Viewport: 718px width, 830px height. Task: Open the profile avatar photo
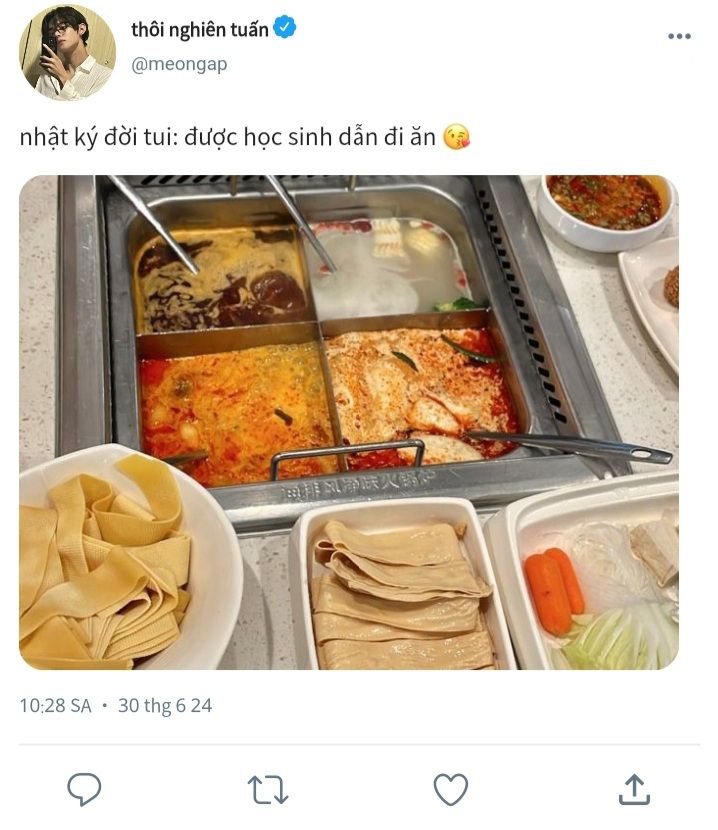(x=67, y=52)
